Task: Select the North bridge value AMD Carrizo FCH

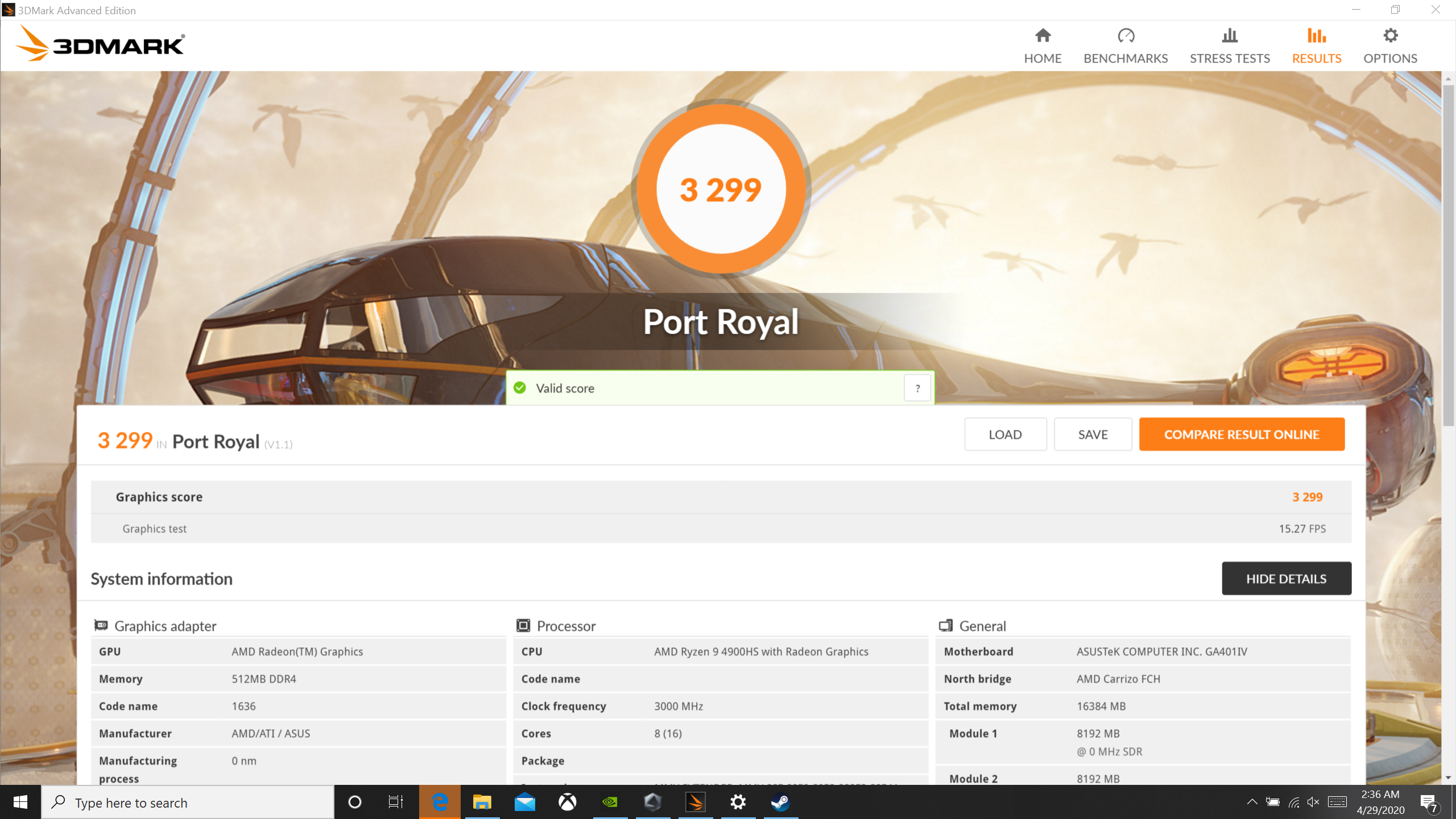Action: (x=1118, y=679)
